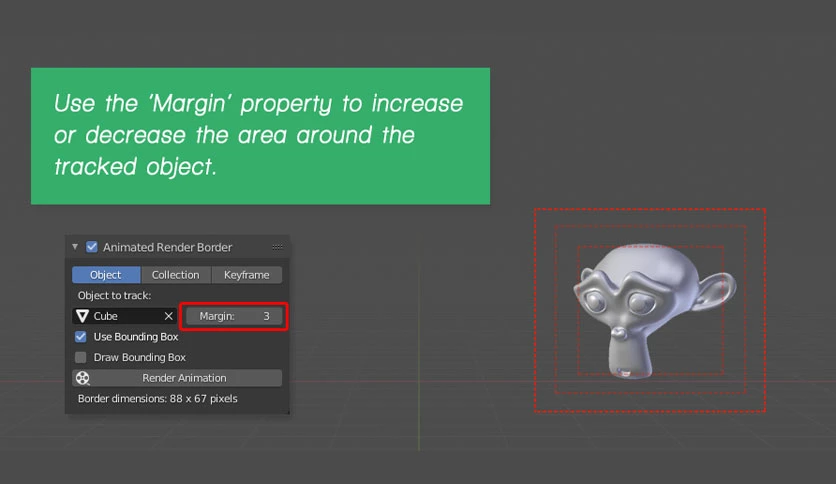The width and height of the screenshot is (836, 484).
Task: Disable the Animated Render Border checkbox
Action: tap(92, 247)
